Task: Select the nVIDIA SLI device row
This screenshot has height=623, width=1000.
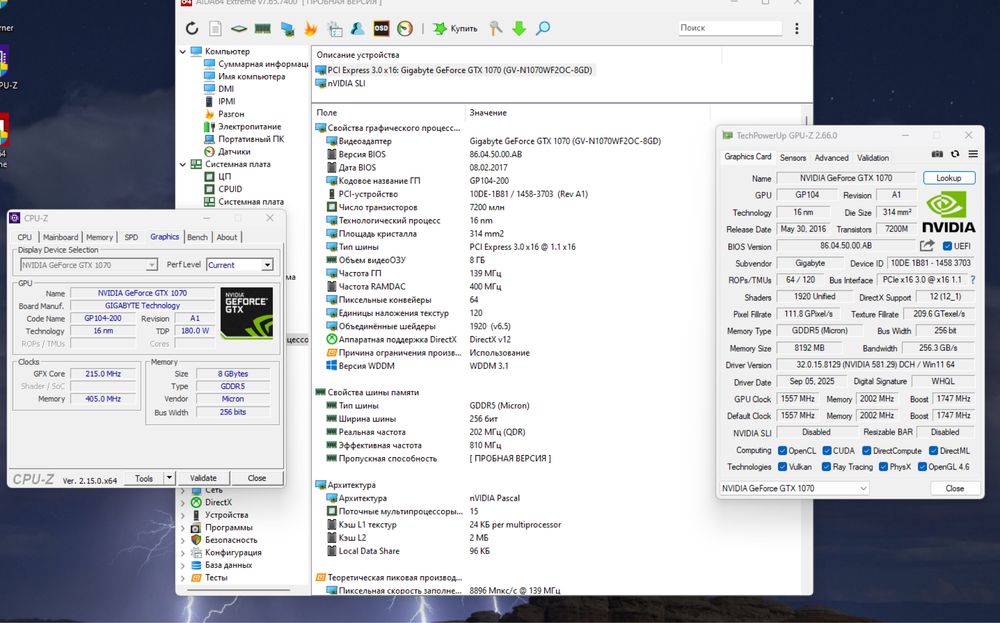Action: (341, 84)
